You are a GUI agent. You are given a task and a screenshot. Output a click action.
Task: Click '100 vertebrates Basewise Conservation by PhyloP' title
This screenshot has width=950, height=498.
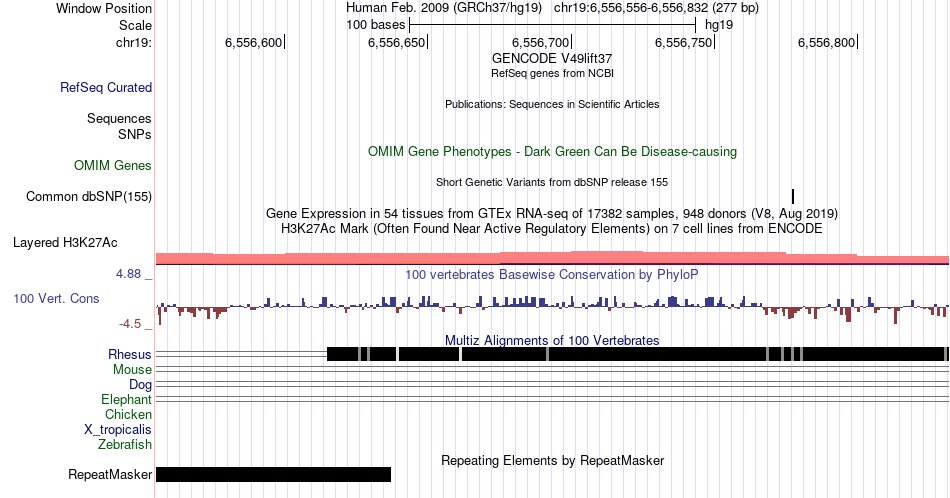click(x=552, y=274)
